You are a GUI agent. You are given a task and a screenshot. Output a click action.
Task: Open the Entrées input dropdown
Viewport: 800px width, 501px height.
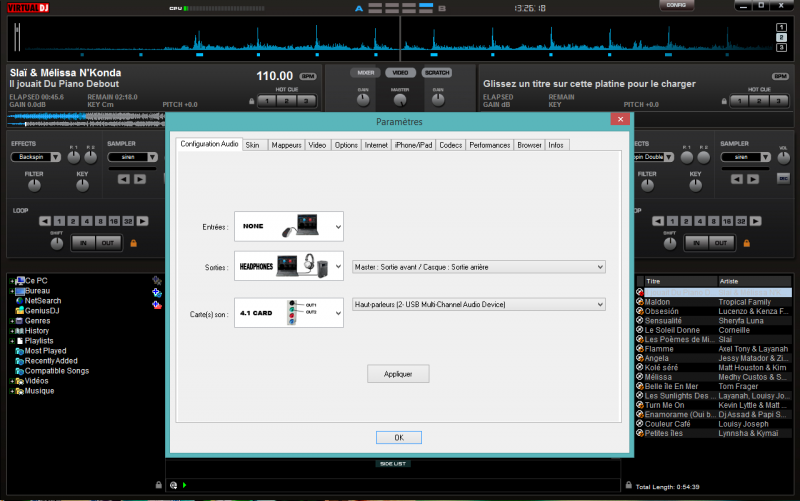coord(289,227)
